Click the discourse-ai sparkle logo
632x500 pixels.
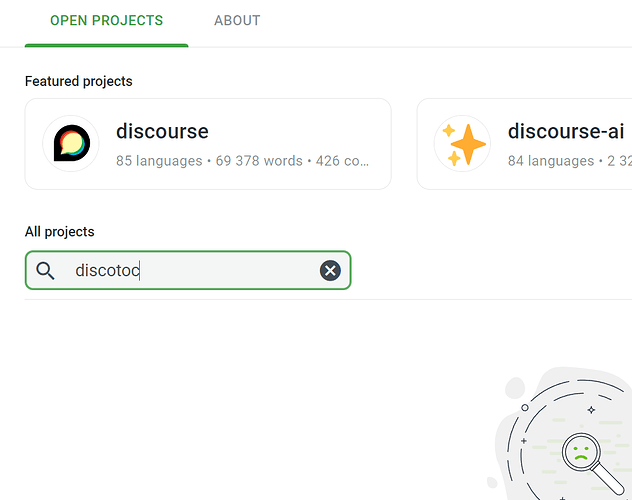click(462, 143)
